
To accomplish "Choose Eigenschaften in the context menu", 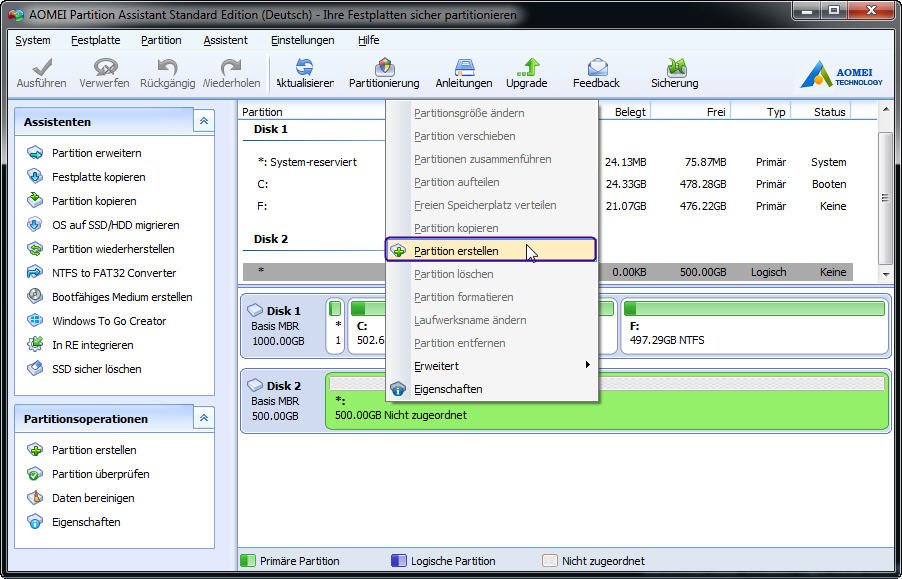I will (x=491, y=389).
